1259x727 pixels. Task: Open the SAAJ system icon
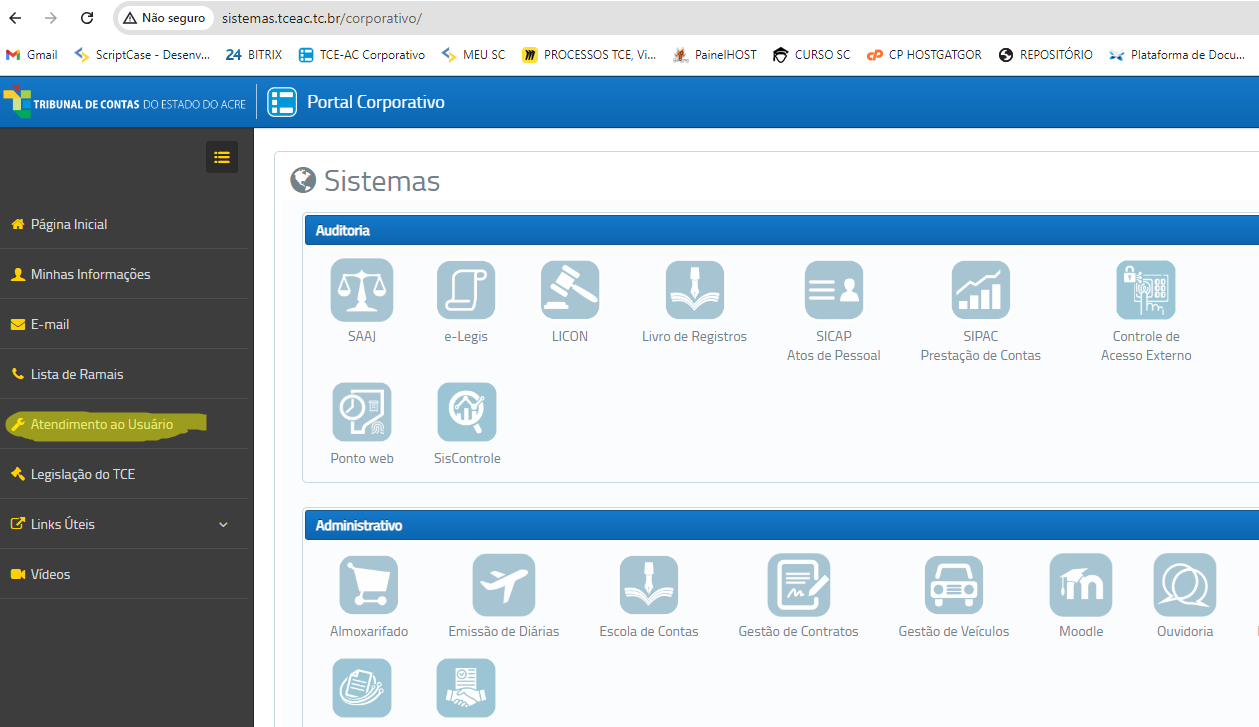pos(362,290)
